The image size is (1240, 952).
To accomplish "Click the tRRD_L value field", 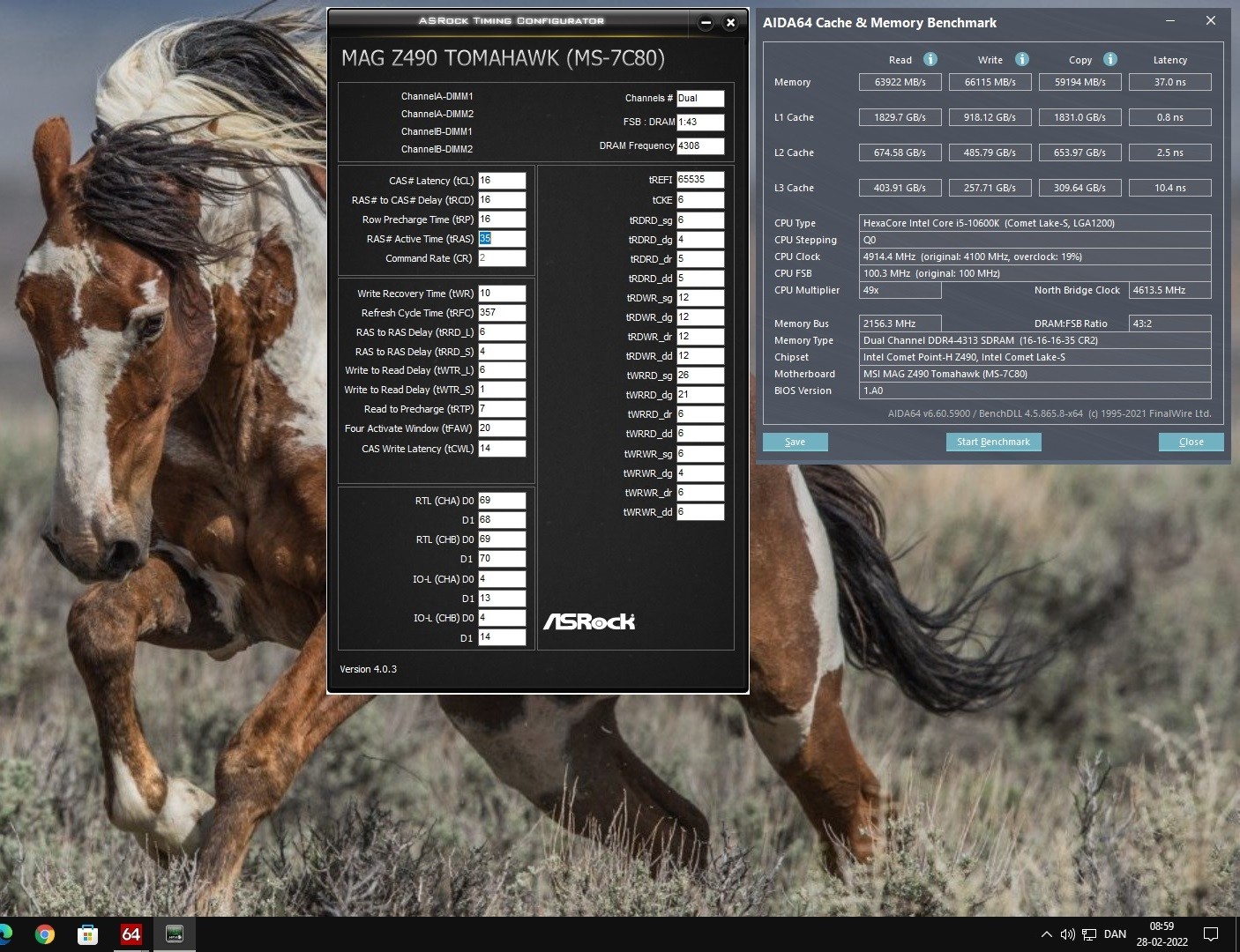I will click(502, 332).
